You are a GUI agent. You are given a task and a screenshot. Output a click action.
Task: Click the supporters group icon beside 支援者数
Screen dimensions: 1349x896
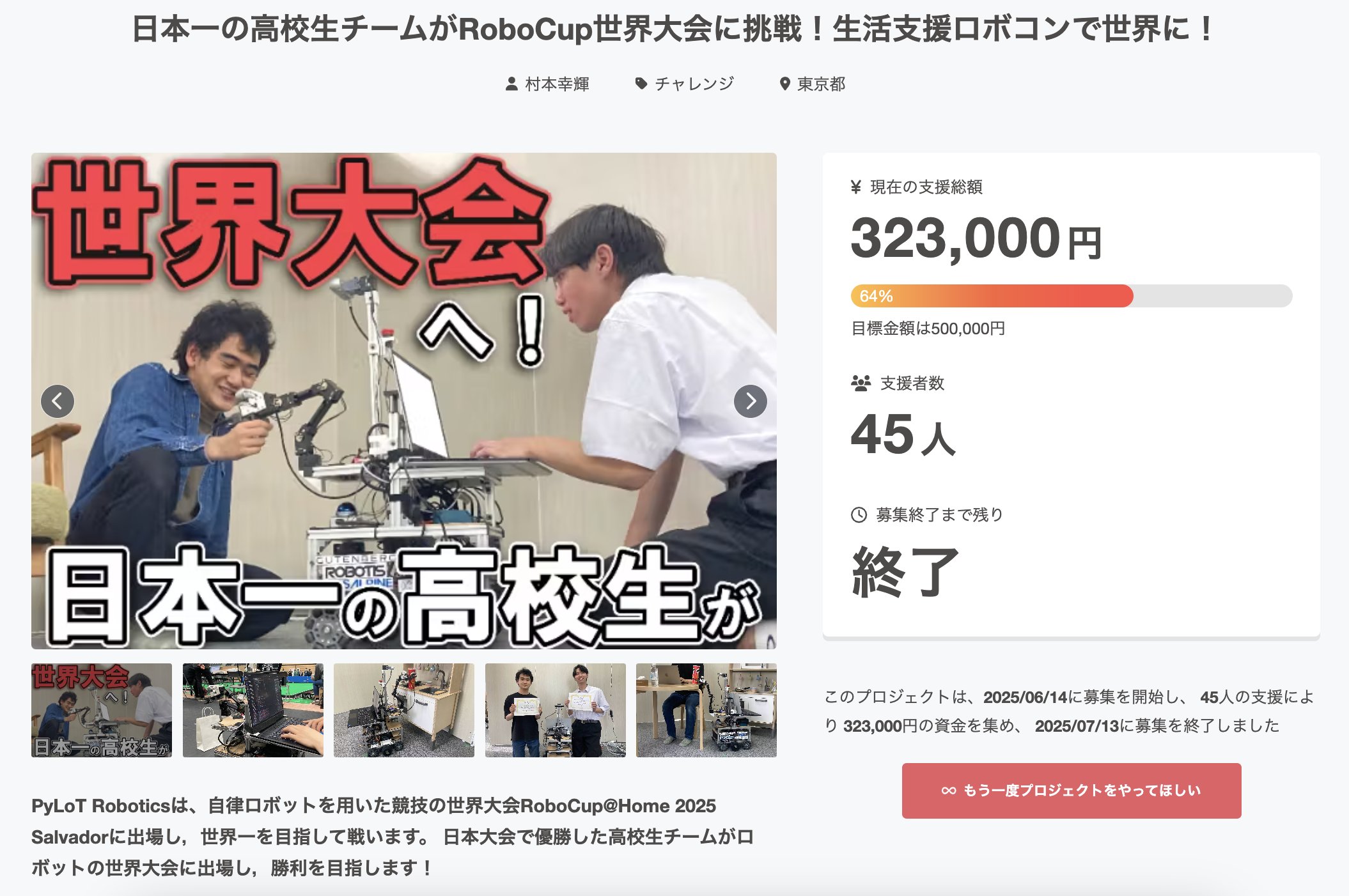point(861,383)
